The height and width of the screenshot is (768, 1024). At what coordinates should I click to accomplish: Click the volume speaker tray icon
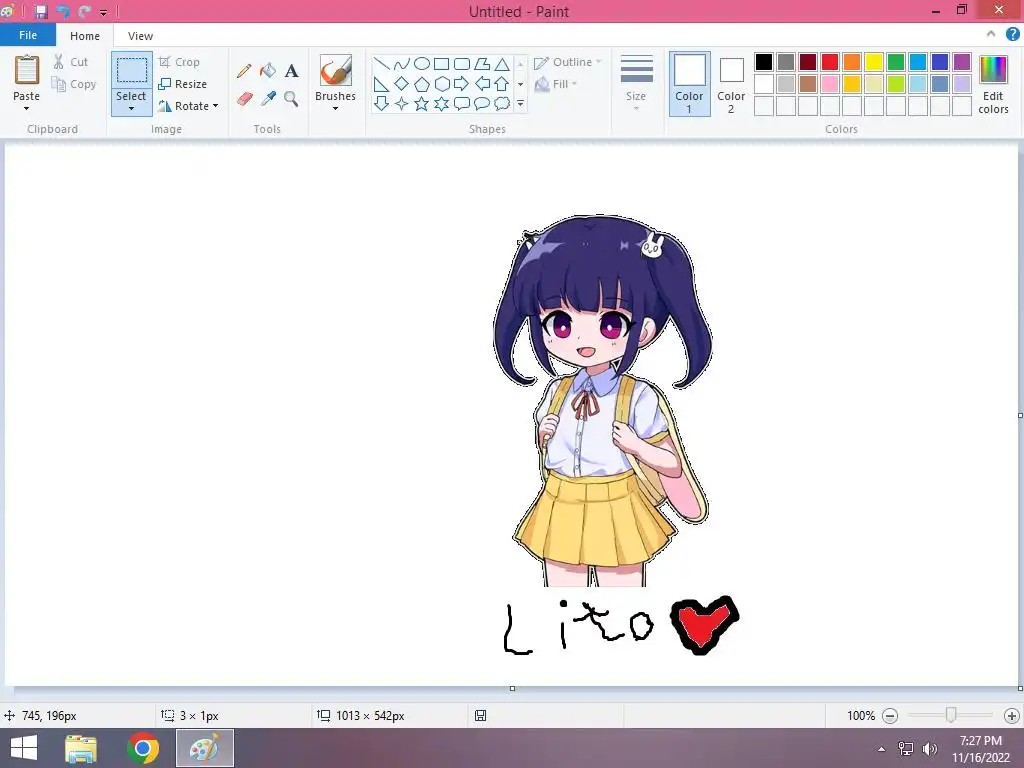tap(930, 749)
